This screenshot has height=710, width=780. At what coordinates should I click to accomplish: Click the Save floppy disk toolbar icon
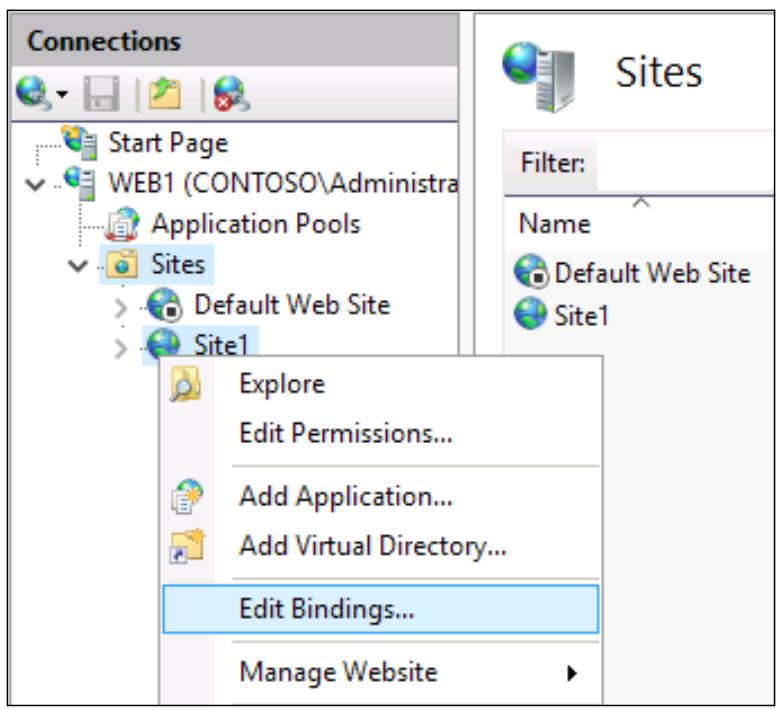click(x=102, y=93)
